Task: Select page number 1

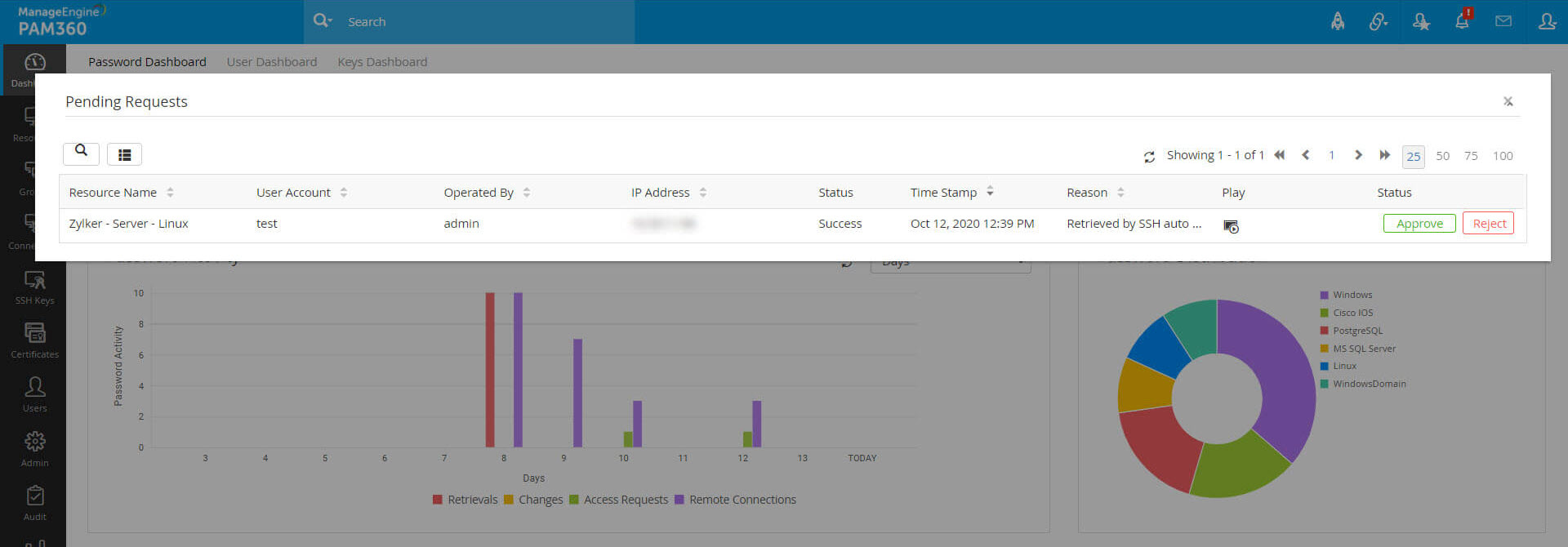Action: point(1331,155)
